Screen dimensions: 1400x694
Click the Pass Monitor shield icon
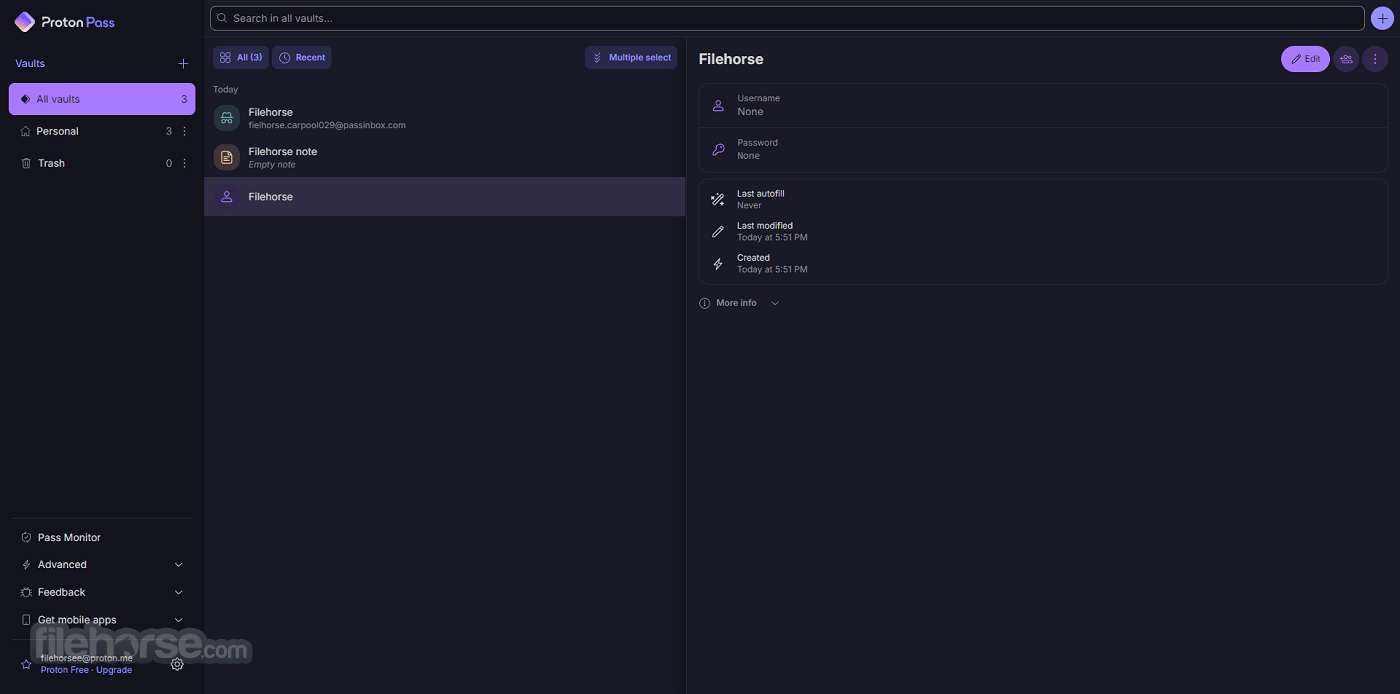tap(26, 537)
